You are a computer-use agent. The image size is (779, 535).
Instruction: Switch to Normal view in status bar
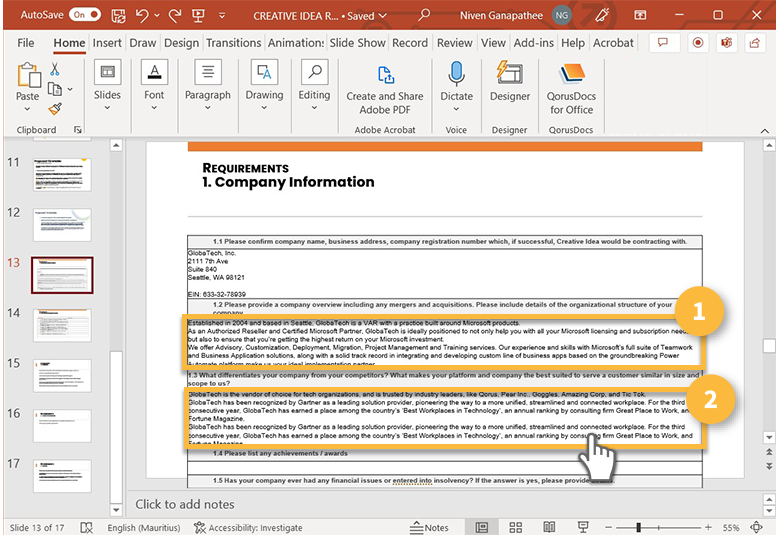[482, 527]
